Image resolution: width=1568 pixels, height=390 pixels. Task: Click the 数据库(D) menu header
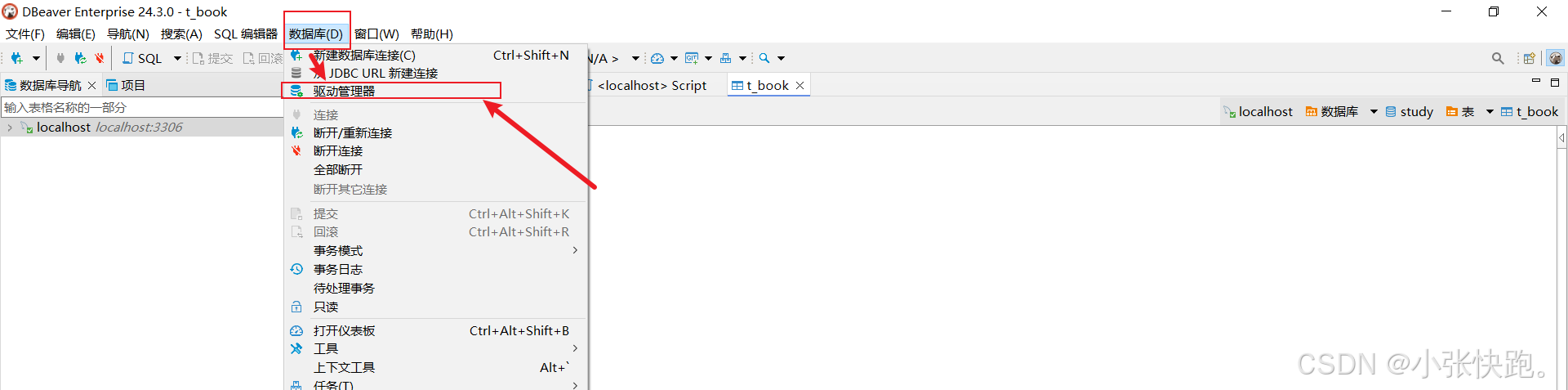pyautogui.click(x=316, y=34)
